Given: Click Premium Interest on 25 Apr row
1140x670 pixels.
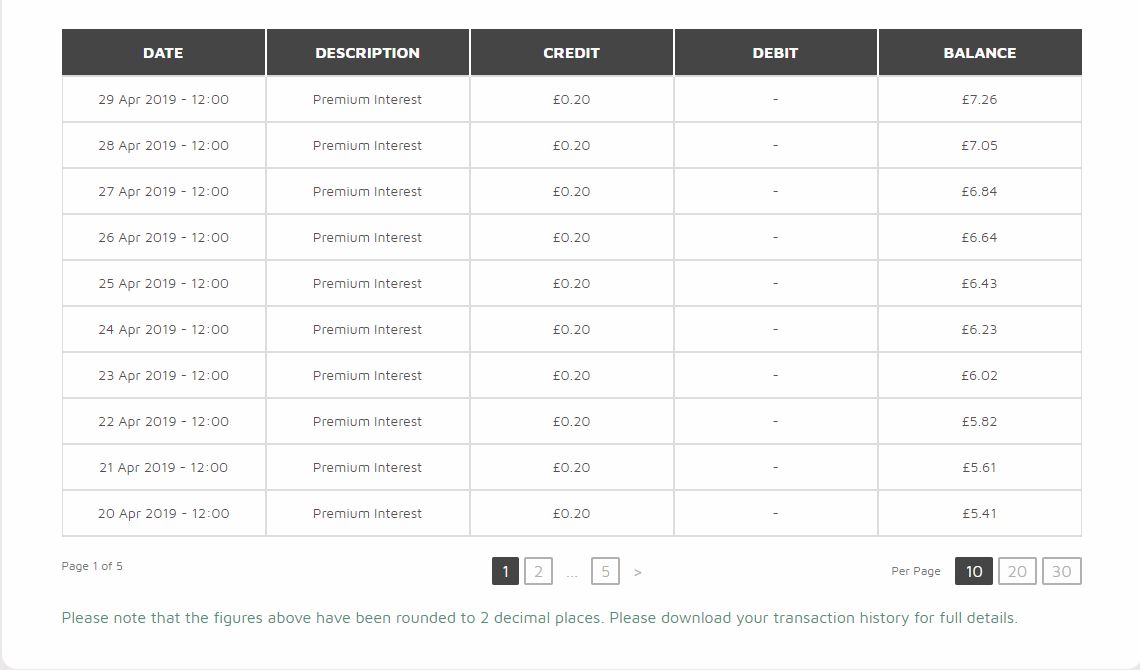Looking at the screenshot, I should coord(367,283).
